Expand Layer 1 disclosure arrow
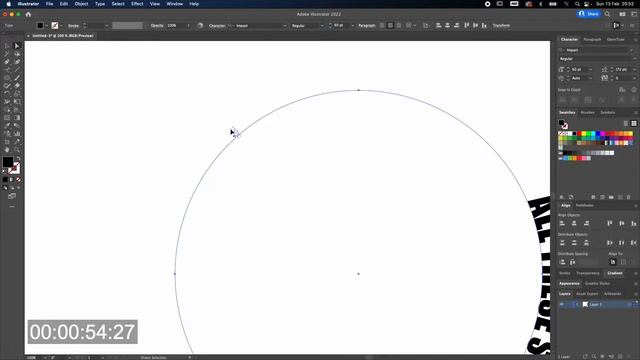 (577, 304)
